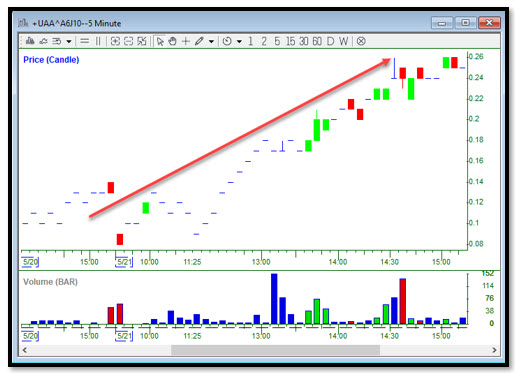515x373 pixels.
Task: Click the circled X cancel icon
Action: [x=361, y=41]
